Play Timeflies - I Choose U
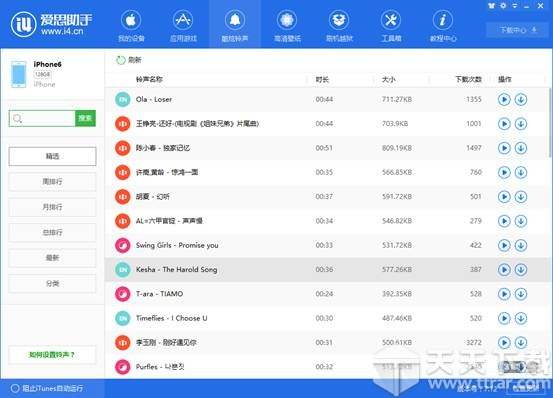 [x=504, y=318]
